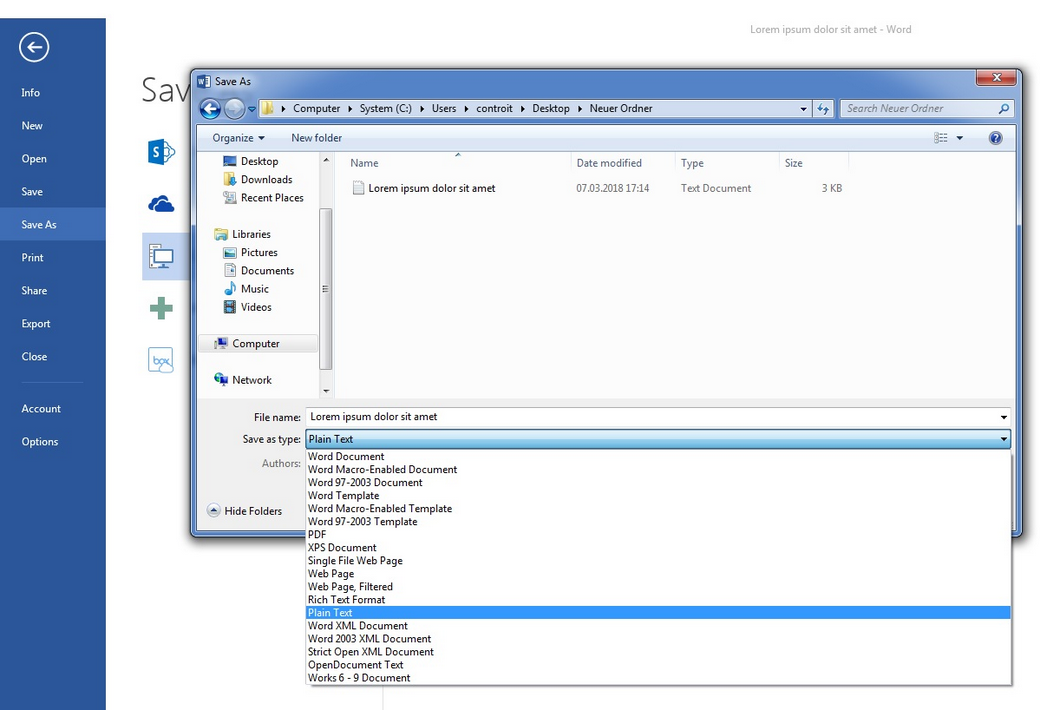Click the change view icon in toolbar

coord(941,138)
